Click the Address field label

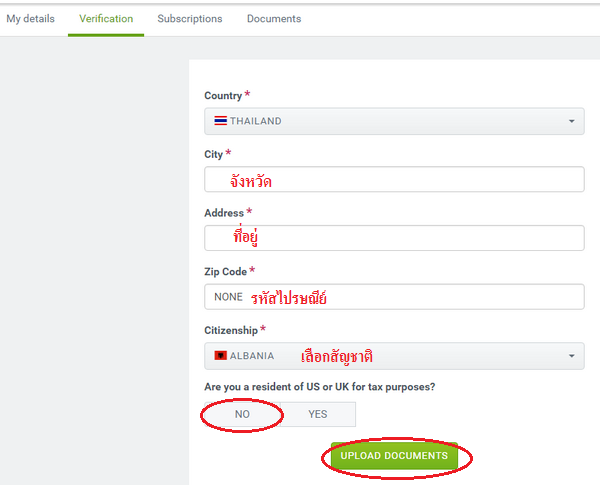pos(224,213)
